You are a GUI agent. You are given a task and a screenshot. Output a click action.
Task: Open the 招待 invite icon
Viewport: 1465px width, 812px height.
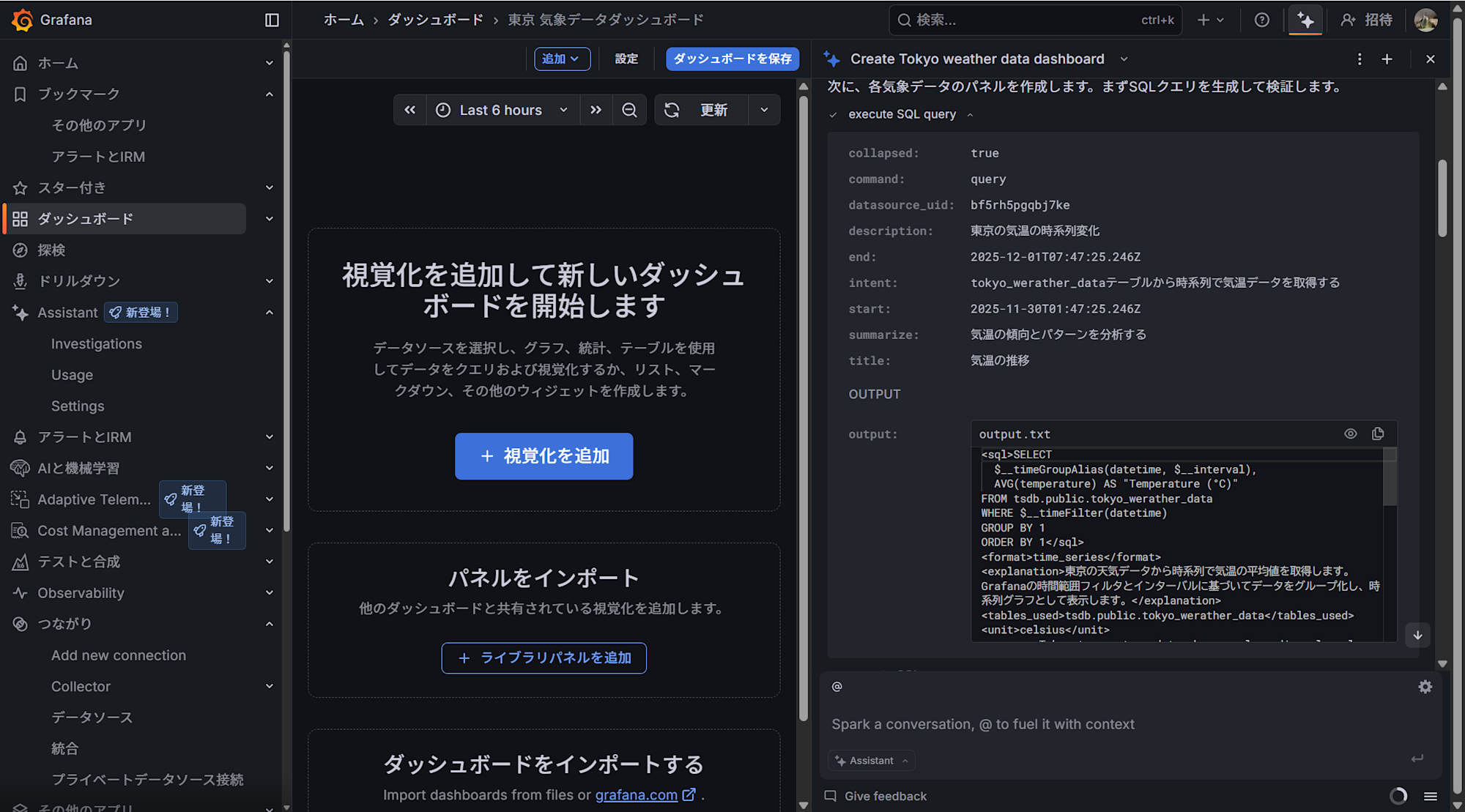coord(1349,20)
